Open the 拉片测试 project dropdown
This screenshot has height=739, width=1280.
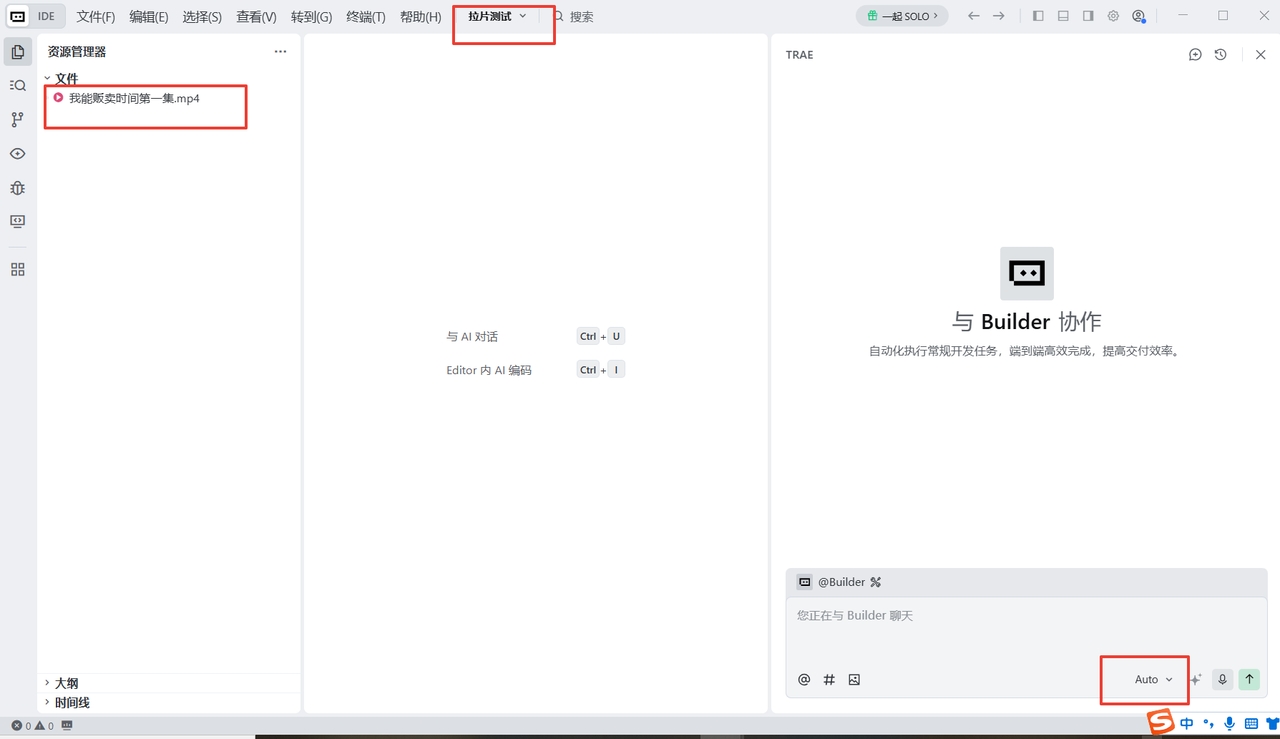[497, 16]
